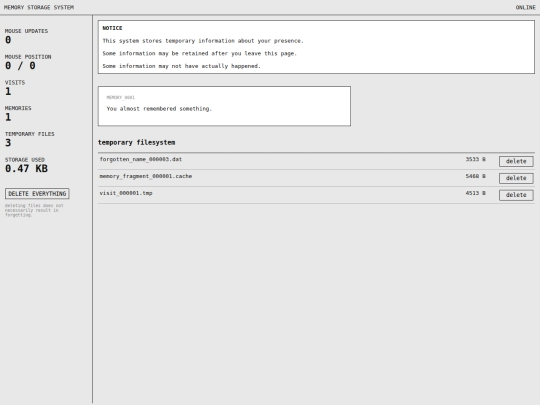The width and height of the screenshot is (540, 405).
Task: Click the size value of forgotten_name_000003.dat
Action: 475,159
